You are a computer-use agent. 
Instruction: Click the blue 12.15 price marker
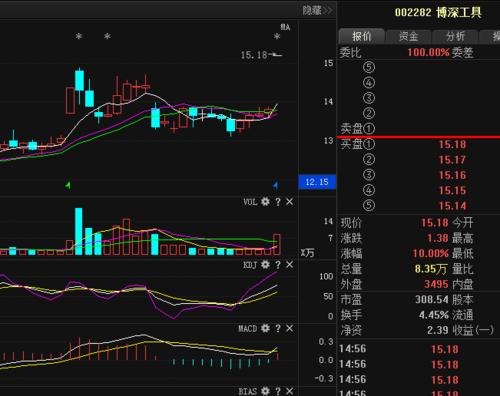click(317, 182)
